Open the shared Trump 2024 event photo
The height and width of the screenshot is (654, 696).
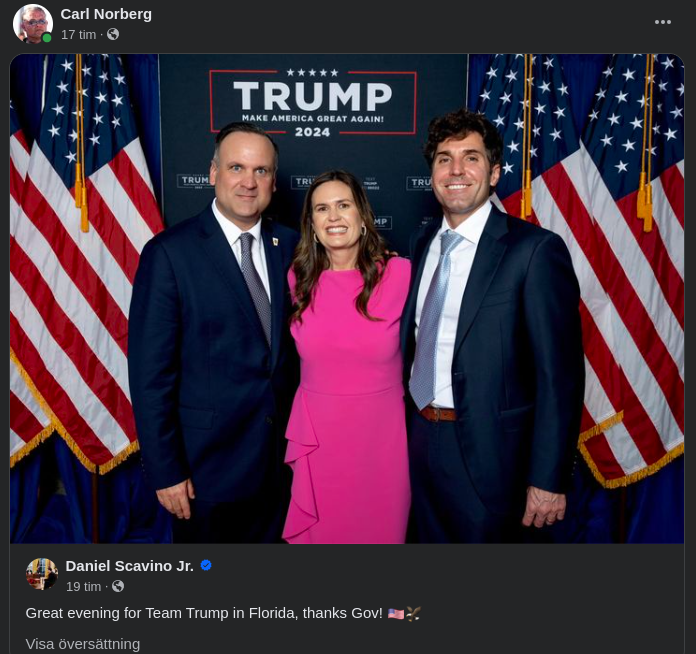(347, 298)
